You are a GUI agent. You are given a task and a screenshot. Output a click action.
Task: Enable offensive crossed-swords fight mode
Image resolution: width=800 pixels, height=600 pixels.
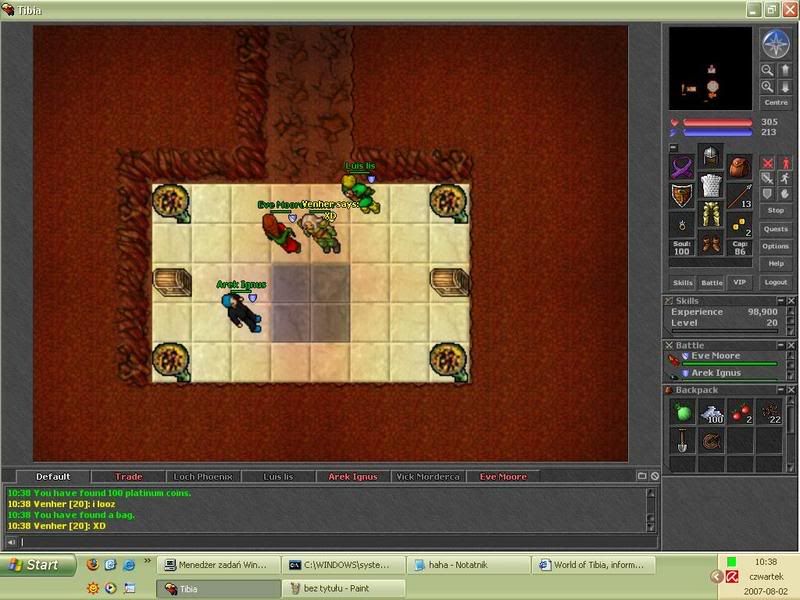(x=767, y=163)
